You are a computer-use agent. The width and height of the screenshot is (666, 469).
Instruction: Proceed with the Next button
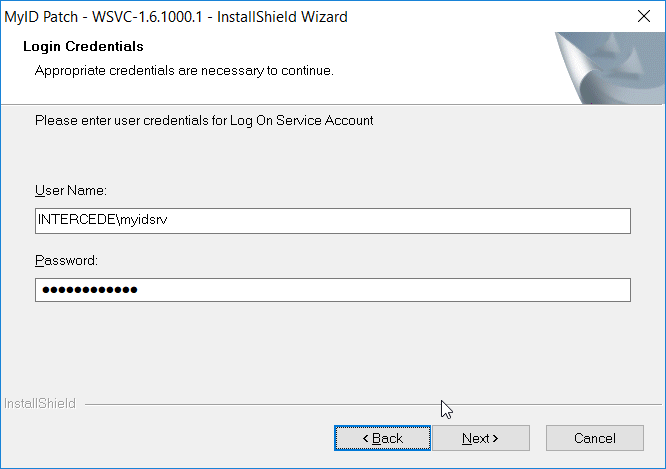[x=481, y=438]
